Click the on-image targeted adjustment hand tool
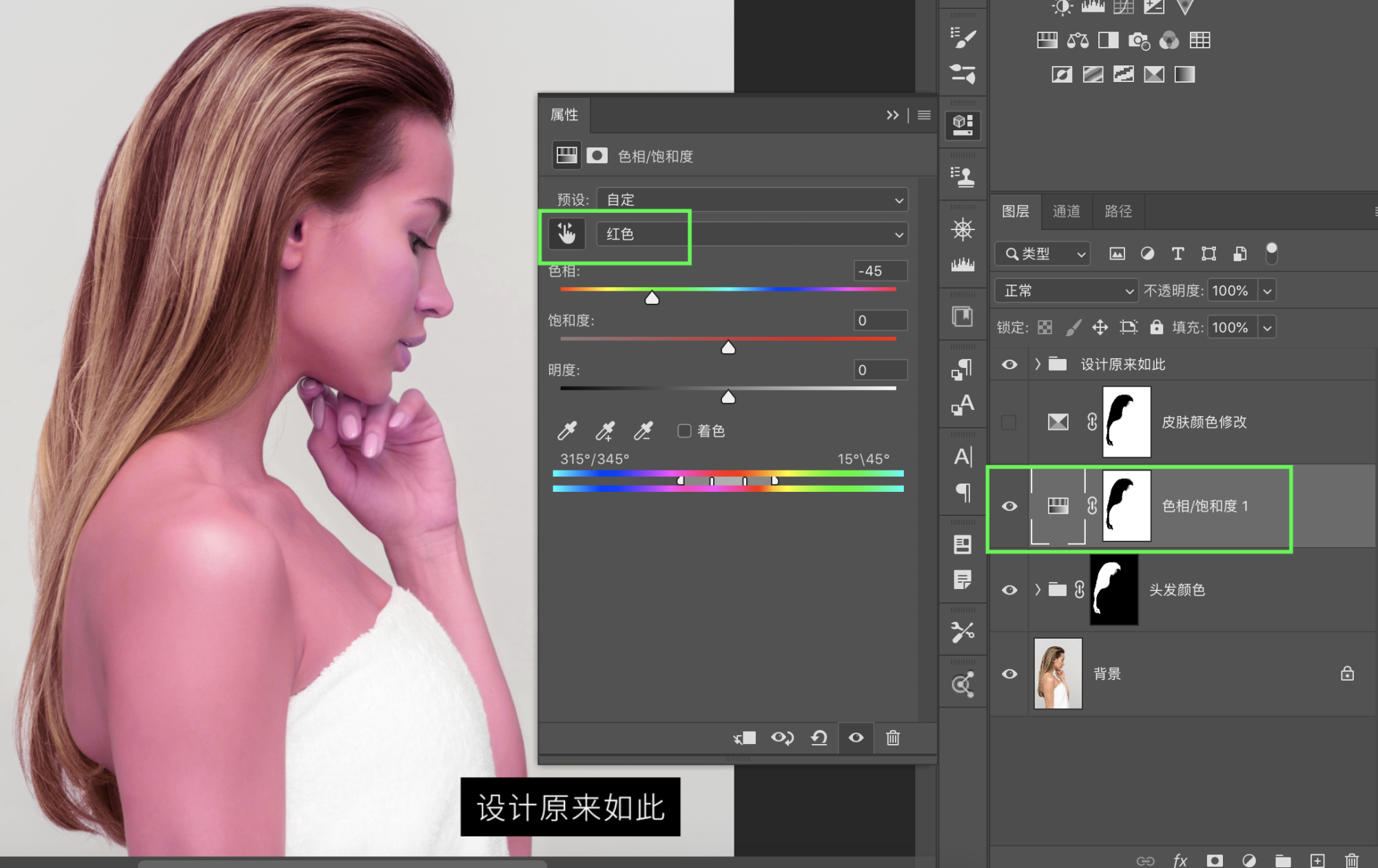The image size is (1378, 868). pyautogui.click(x=566, y=234)
